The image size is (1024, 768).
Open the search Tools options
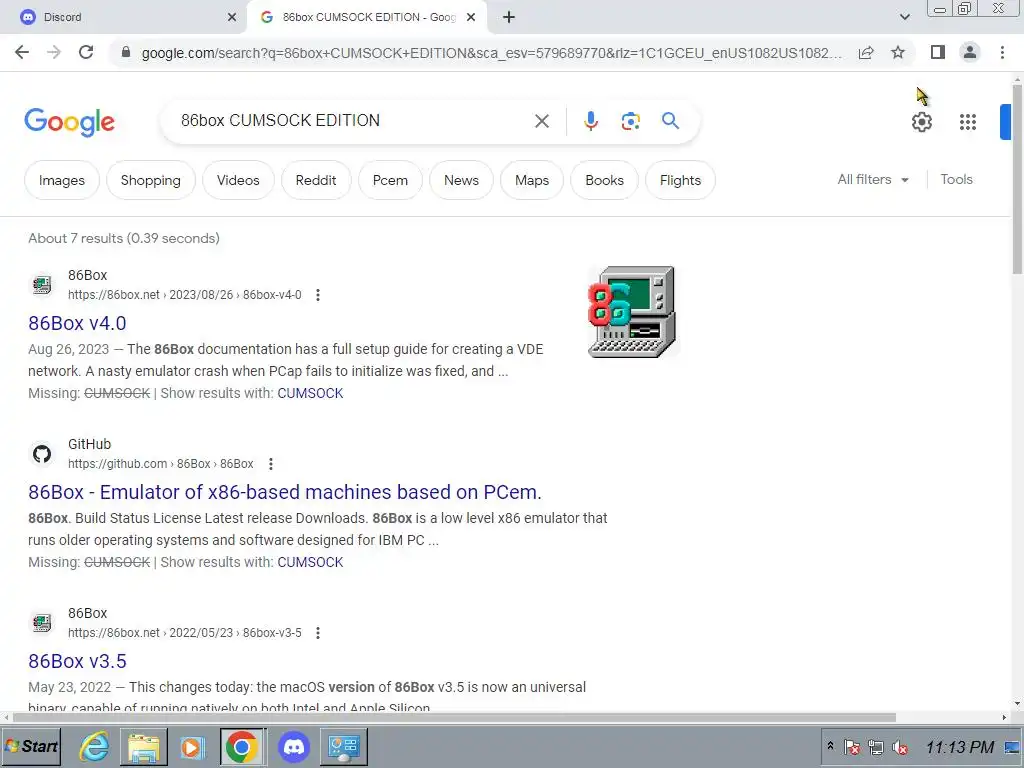tap(956, 180)
